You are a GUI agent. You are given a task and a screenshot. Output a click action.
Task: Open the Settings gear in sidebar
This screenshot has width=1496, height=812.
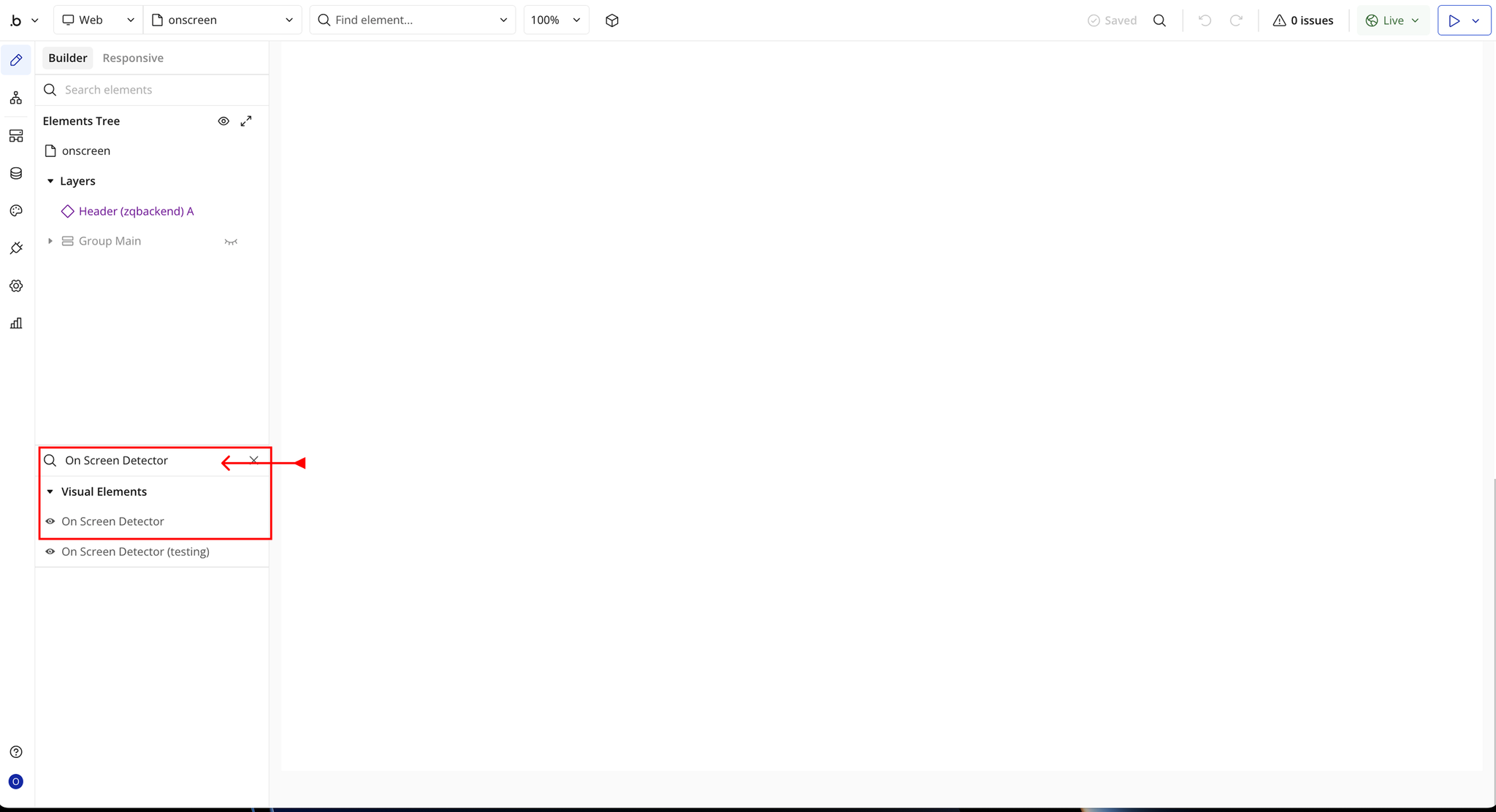[16, 286]
